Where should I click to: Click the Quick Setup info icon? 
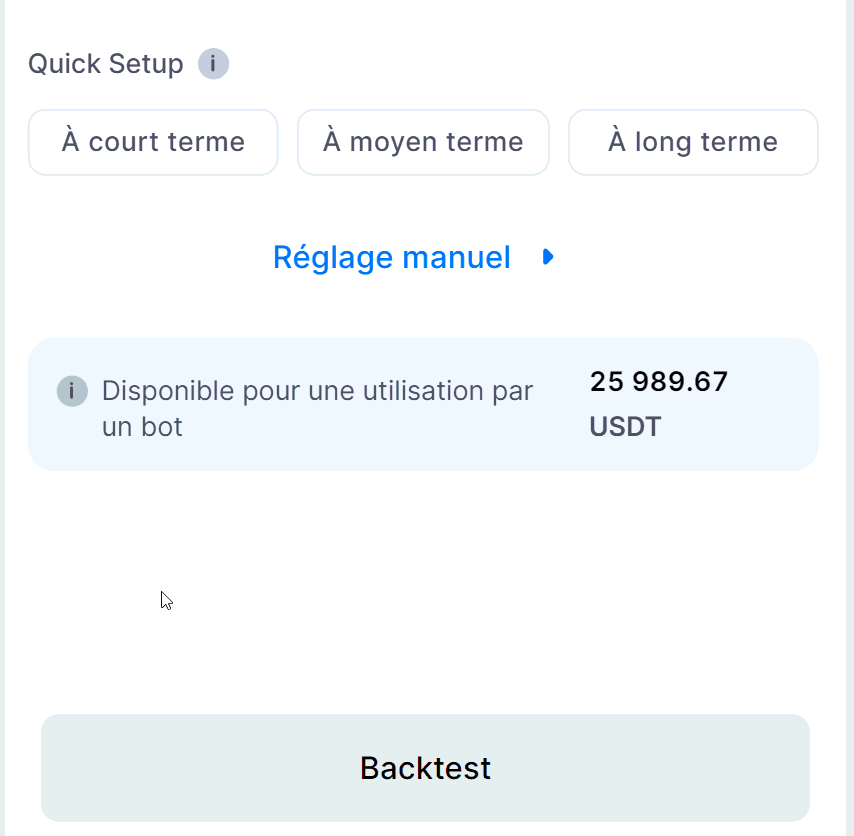point(213,64)
